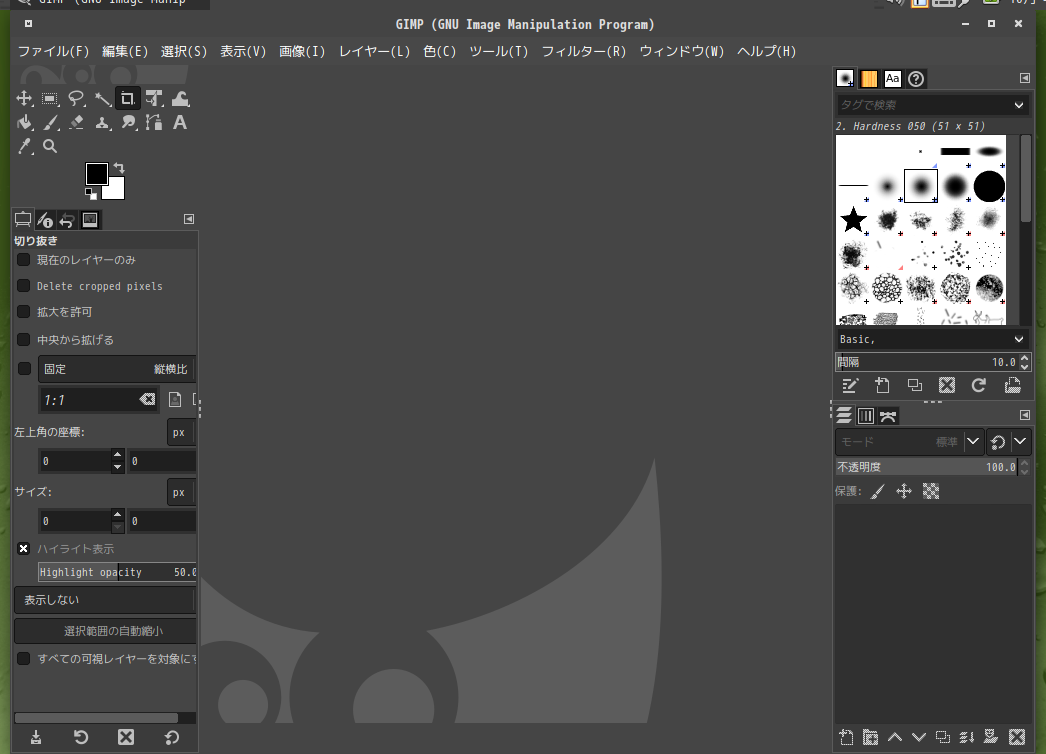
Task: Open position unit px dropdown under 左上角の座標
Action: (x=181, y=432)
